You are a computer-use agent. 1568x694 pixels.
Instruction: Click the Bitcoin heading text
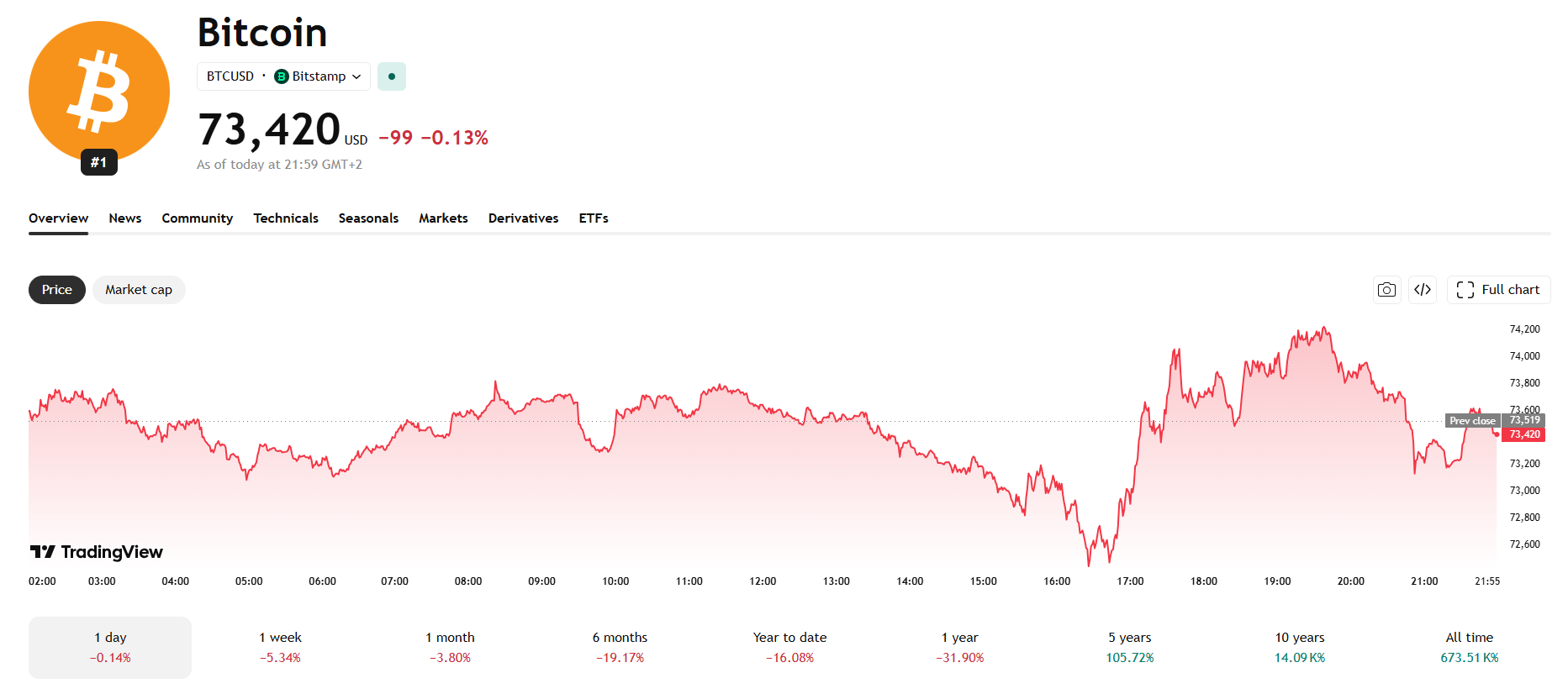pyautogui.click(x=262, y=33)
